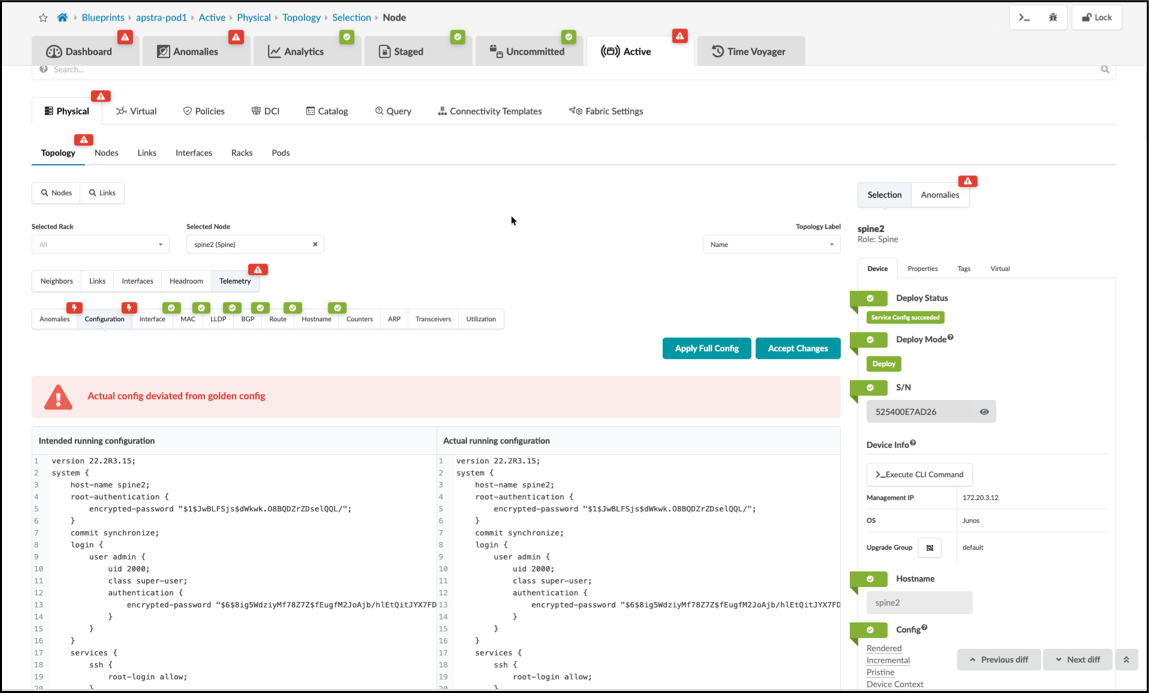The image size is (1149, 693).
Task: Select the Neighbors node tab
Action: [x=56, y=281]
